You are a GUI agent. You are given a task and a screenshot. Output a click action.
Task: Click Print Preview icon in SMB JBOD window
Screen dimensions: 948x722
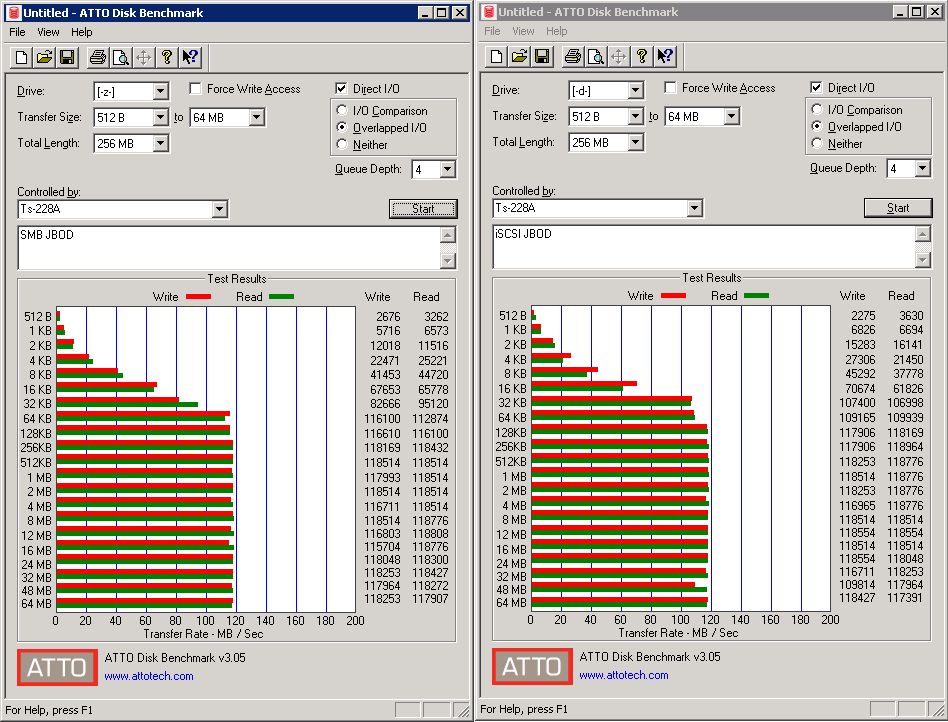[120, 57]
